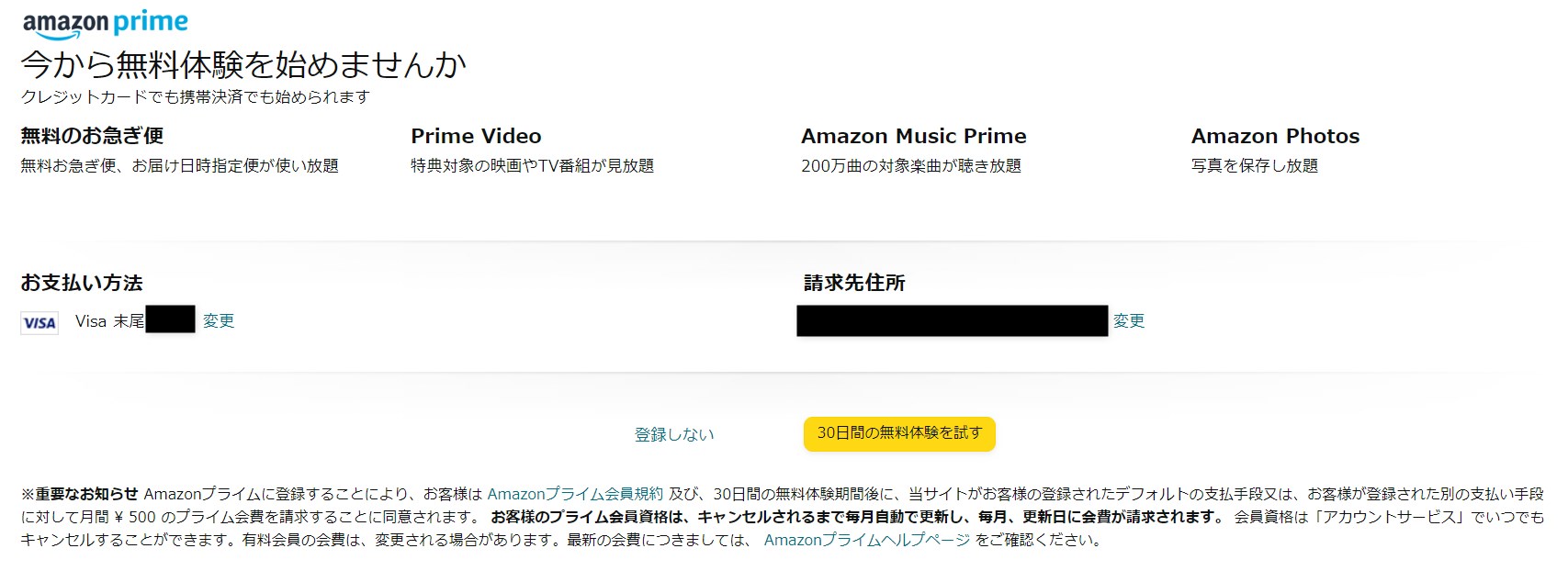1568x571 pixels.
Task: Decline registration with 登録しない link
Action: [674, 434]
